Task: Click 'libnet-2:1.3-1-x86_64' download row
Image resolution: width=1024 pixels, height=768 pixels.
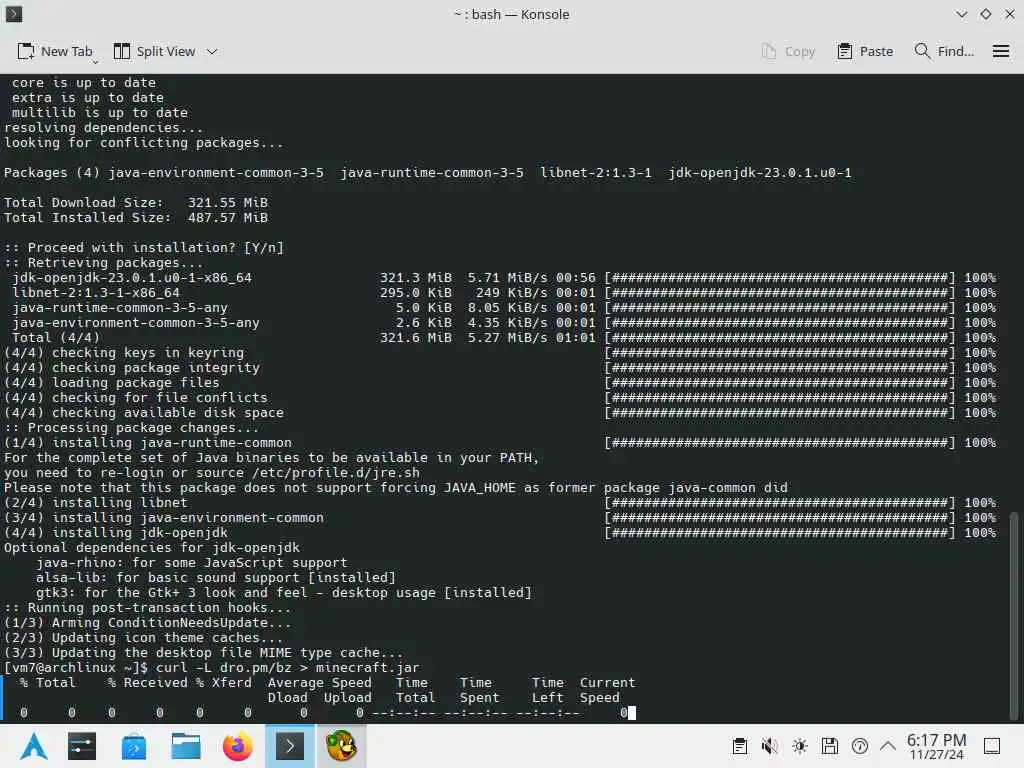Action: (504, 293)
